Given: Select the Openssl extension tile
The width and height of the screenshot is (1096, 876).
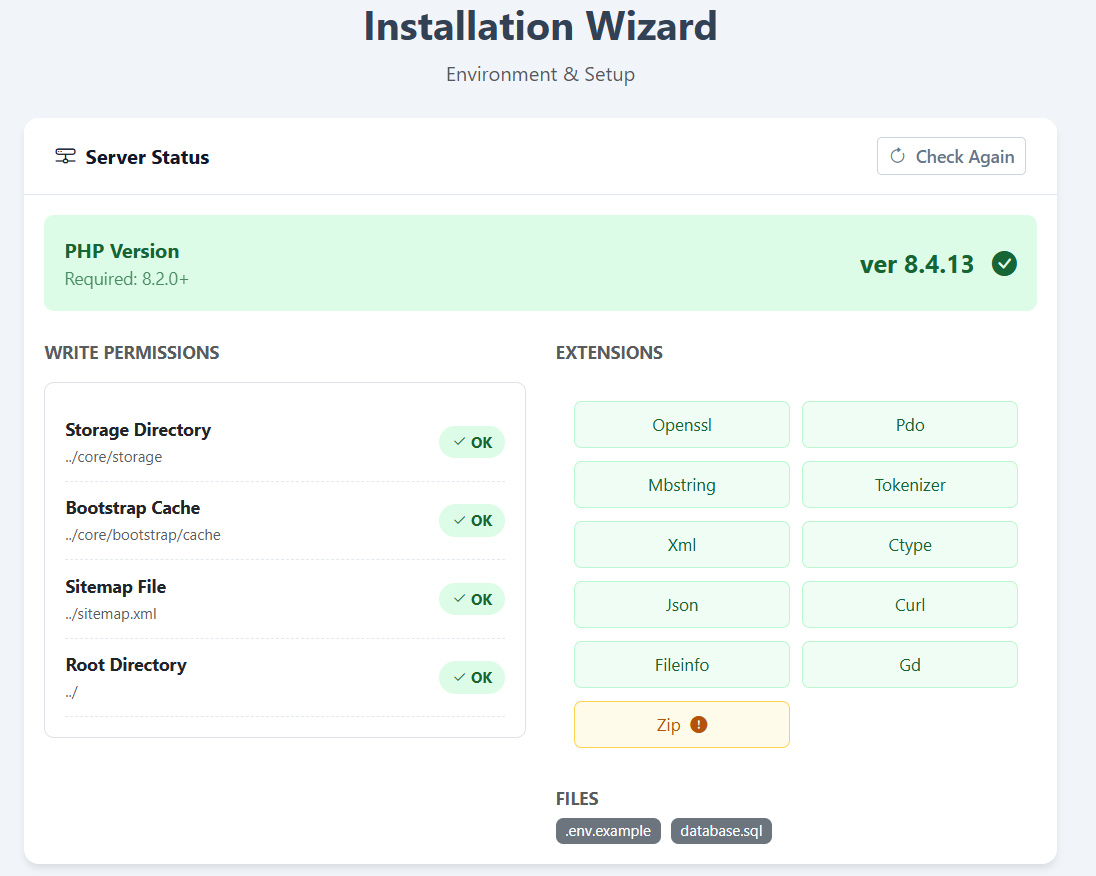Looking at the screenshot, I should tap(681, 425).
